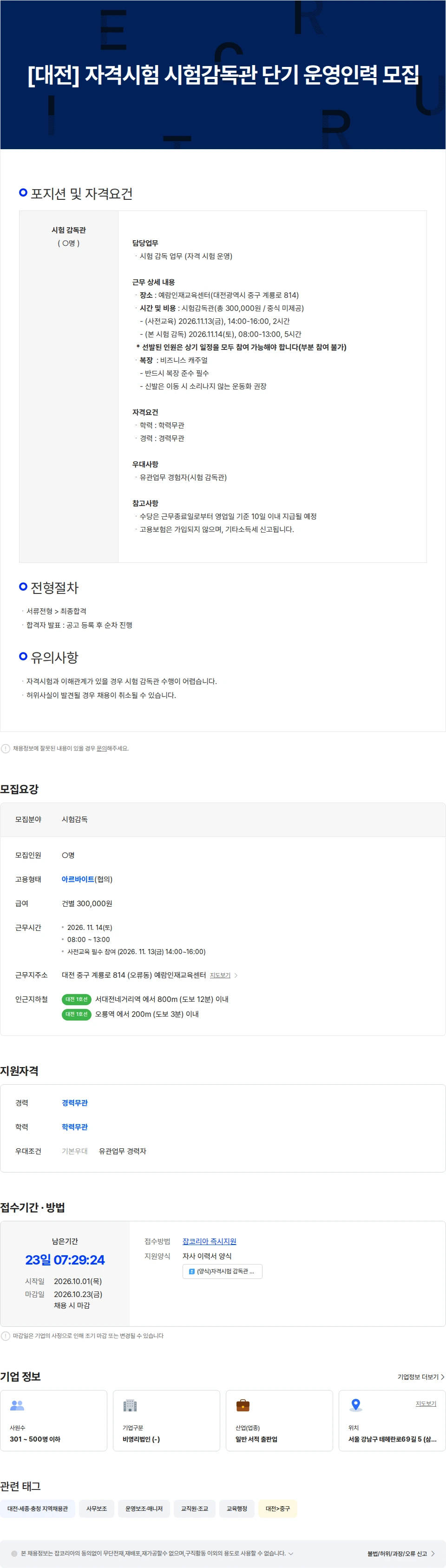Download the (양식)자격시험 감독관 resume file

point(222,1271)
